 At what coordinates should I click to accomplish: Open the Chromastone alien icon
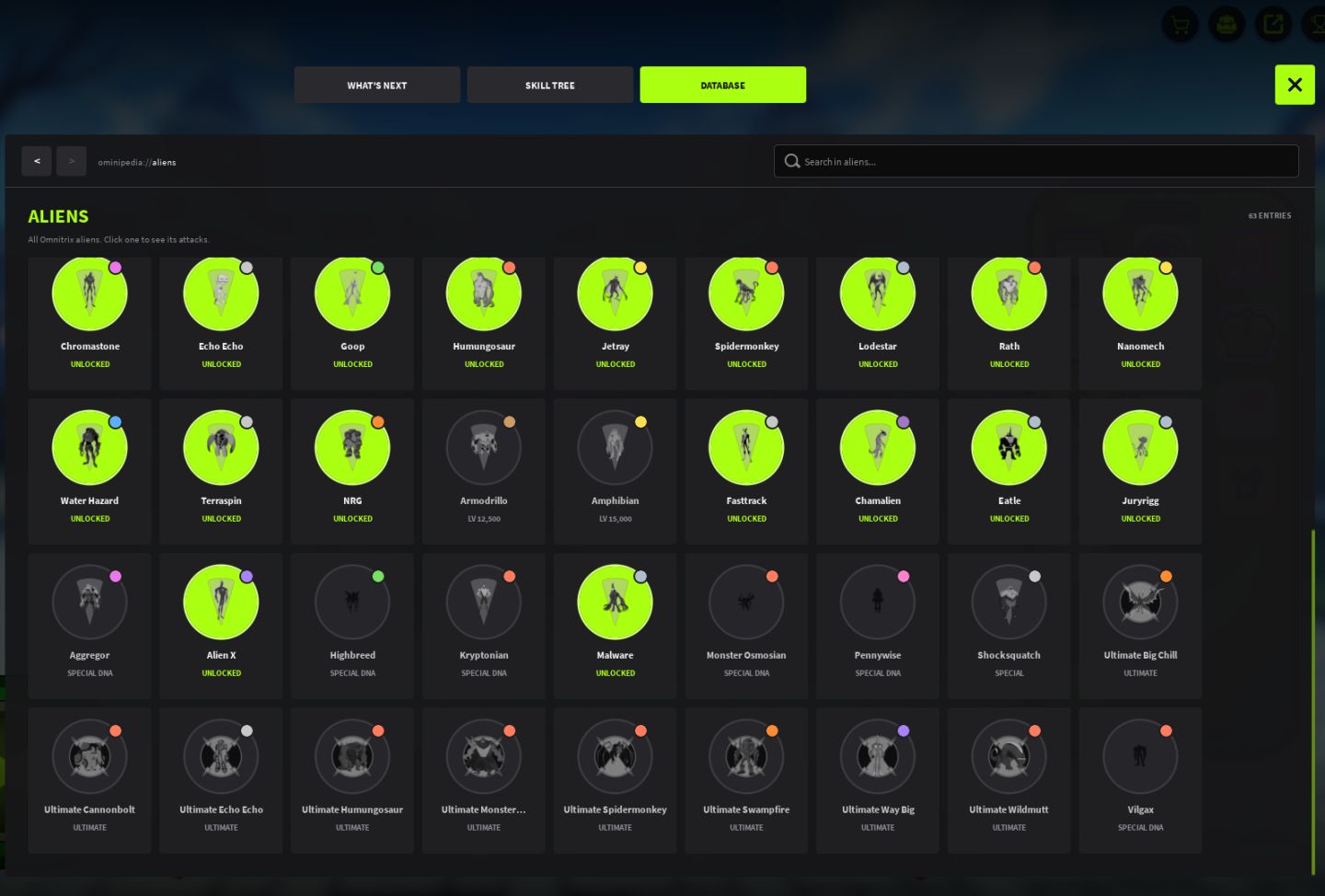(89, 293)
